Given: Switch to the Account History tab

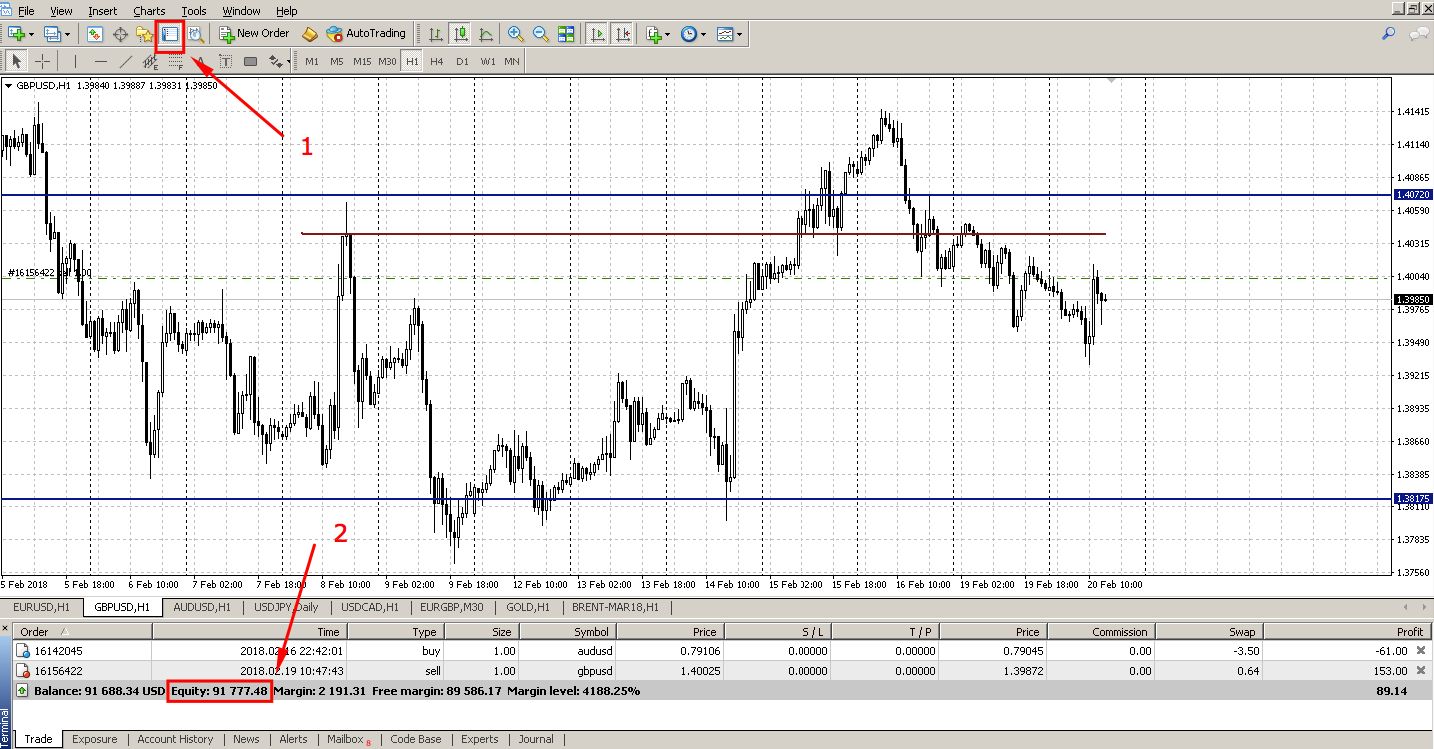Looking at the screenshot, I should pyautogui.click(x=175, y=739).
